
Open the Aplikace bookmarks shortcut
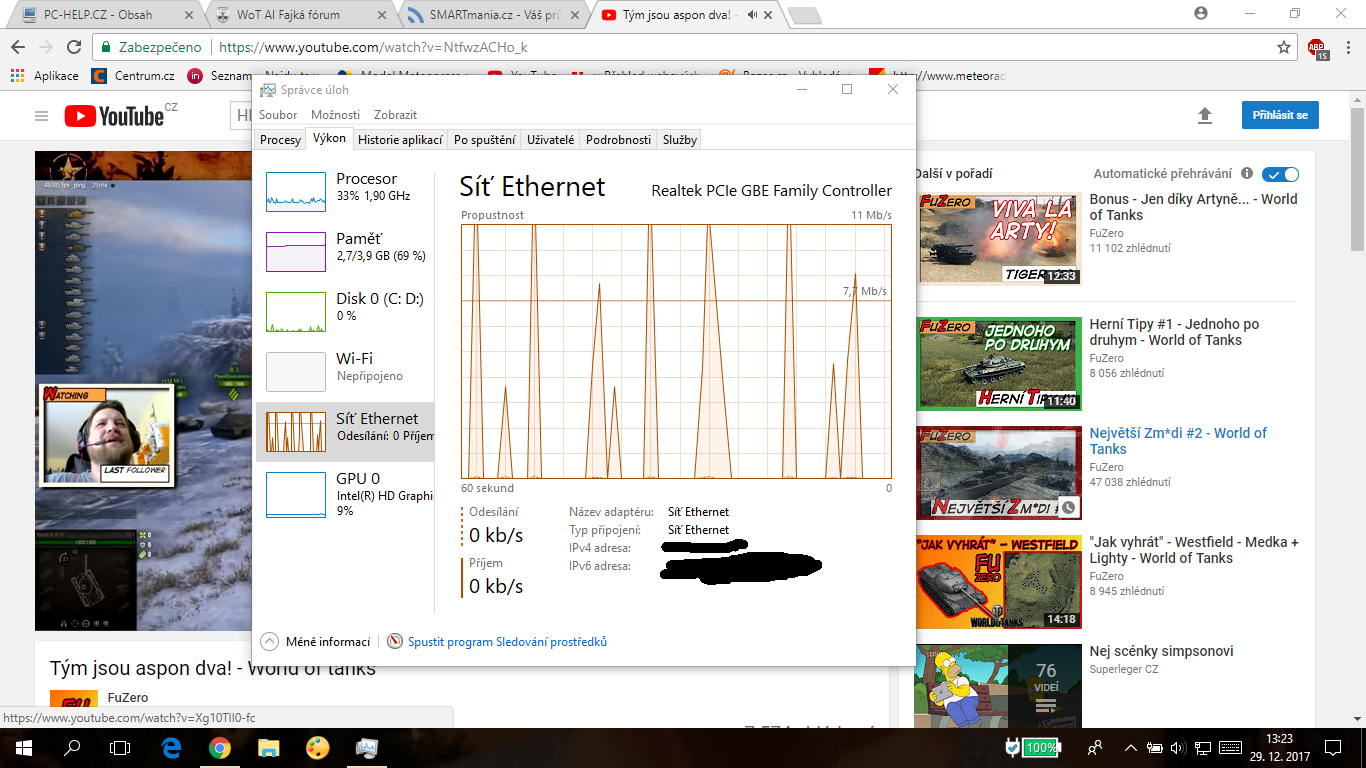(x=45, y=75)
